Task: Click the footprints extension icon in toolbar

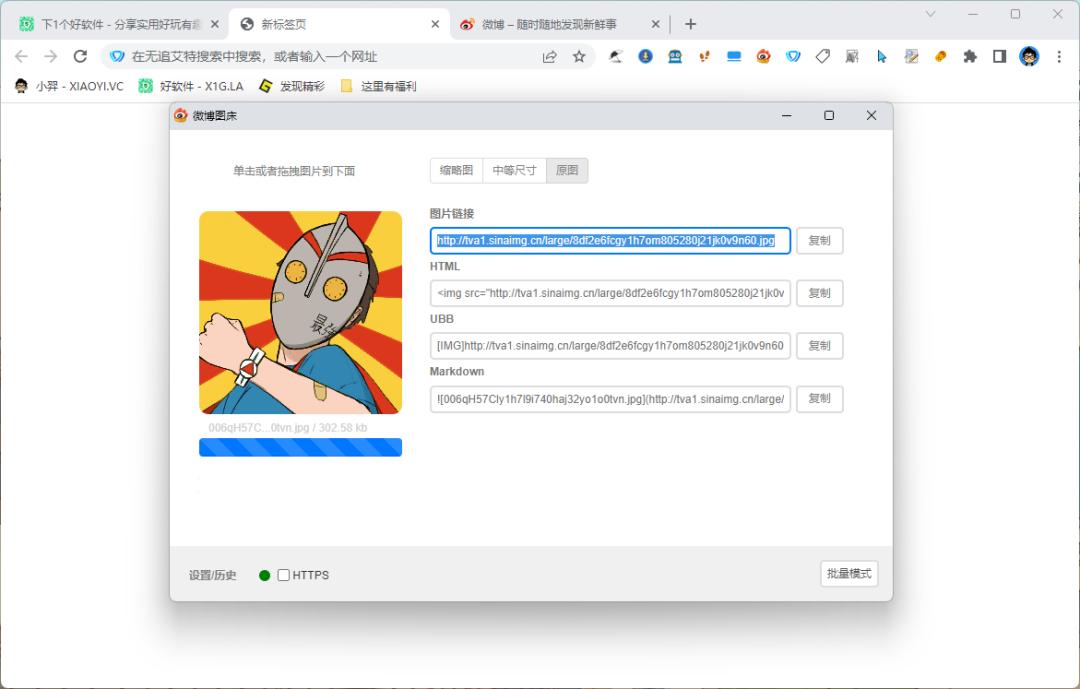Action: coord(705,56)
